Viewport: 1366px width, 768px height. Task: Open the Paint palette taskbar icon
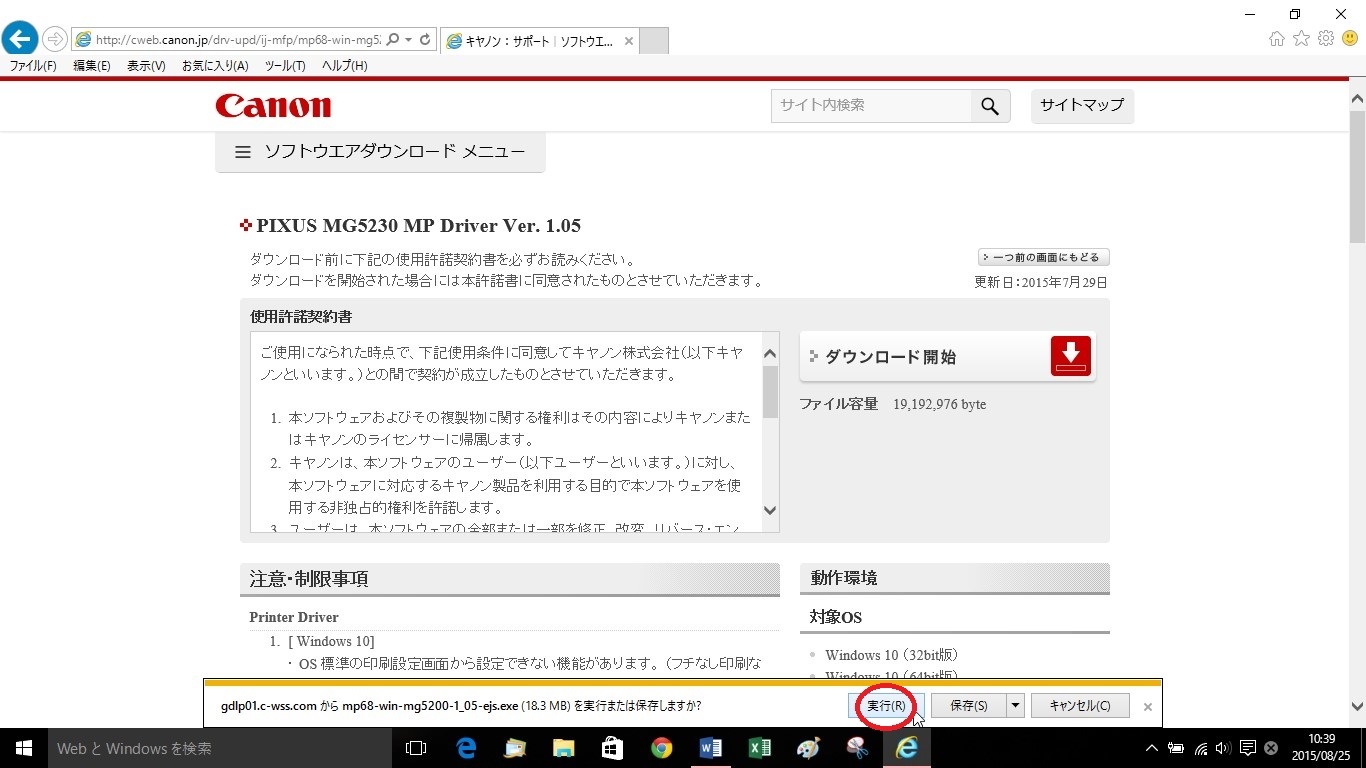(808, 748)
